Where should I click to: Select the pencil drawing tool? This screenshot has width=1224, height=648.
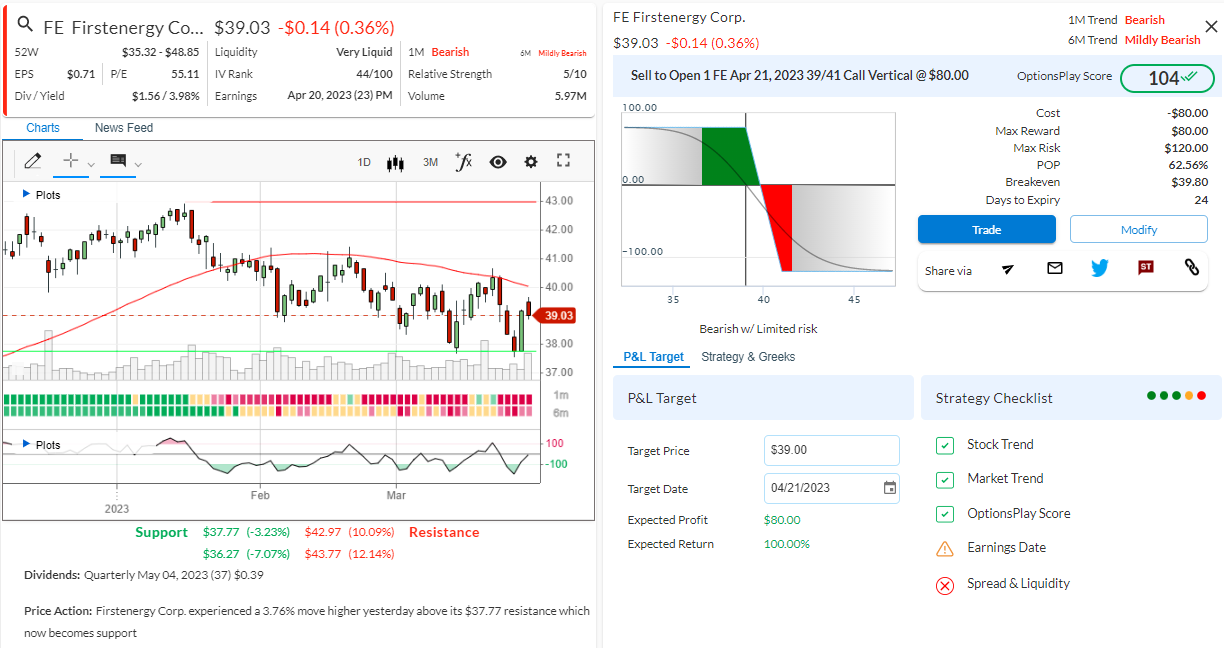click(x=32, y=161)
